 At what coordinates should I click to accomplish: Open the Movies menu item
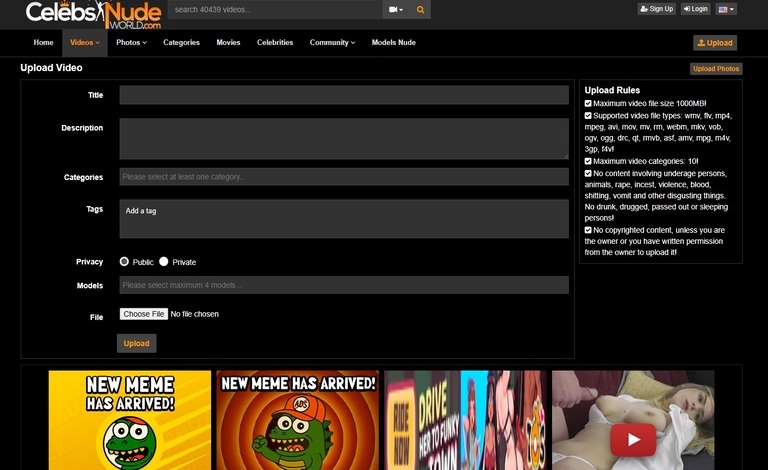coord(228,43)
